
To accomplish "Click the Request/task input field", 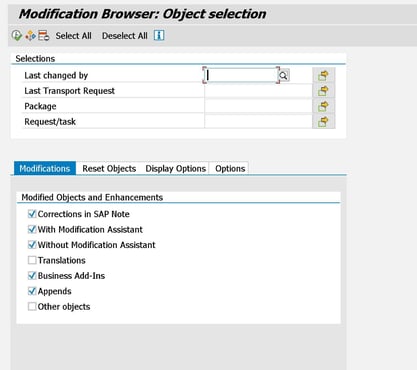I will [258, 122].
